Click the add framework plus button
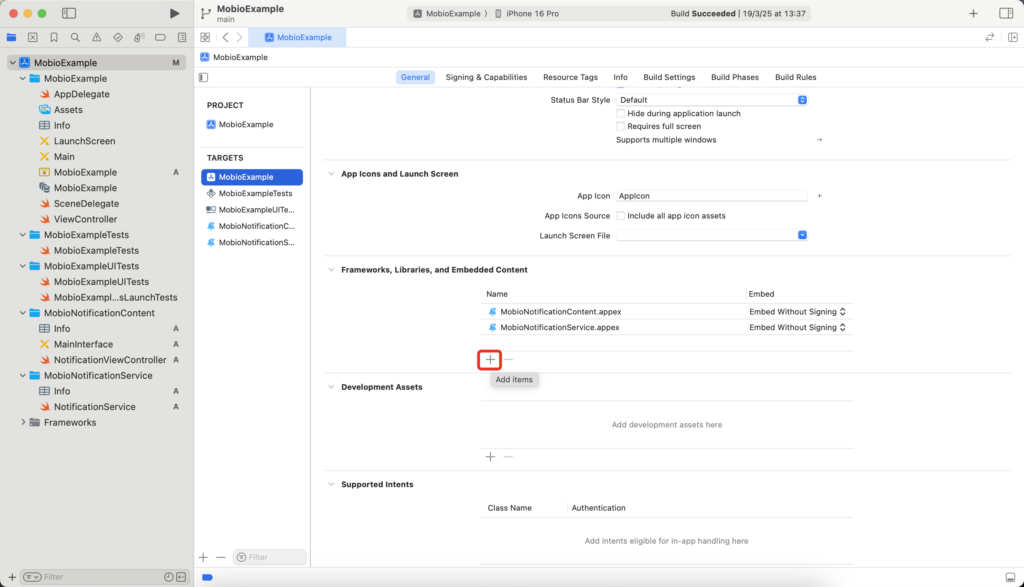The width and height of the screenshot is (1024, 587). click(x=490, y=359)
